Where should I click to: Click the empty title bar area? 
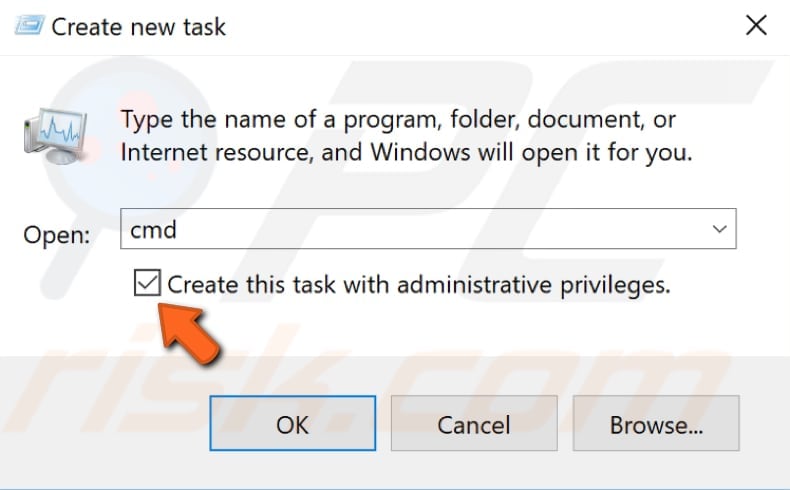[x=480, y=26]
